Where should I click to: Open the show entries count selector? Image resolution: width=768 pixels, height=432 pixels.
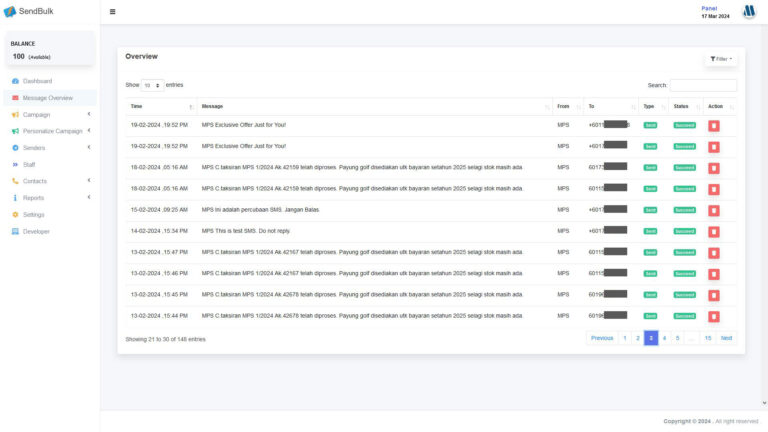point(152,85)
